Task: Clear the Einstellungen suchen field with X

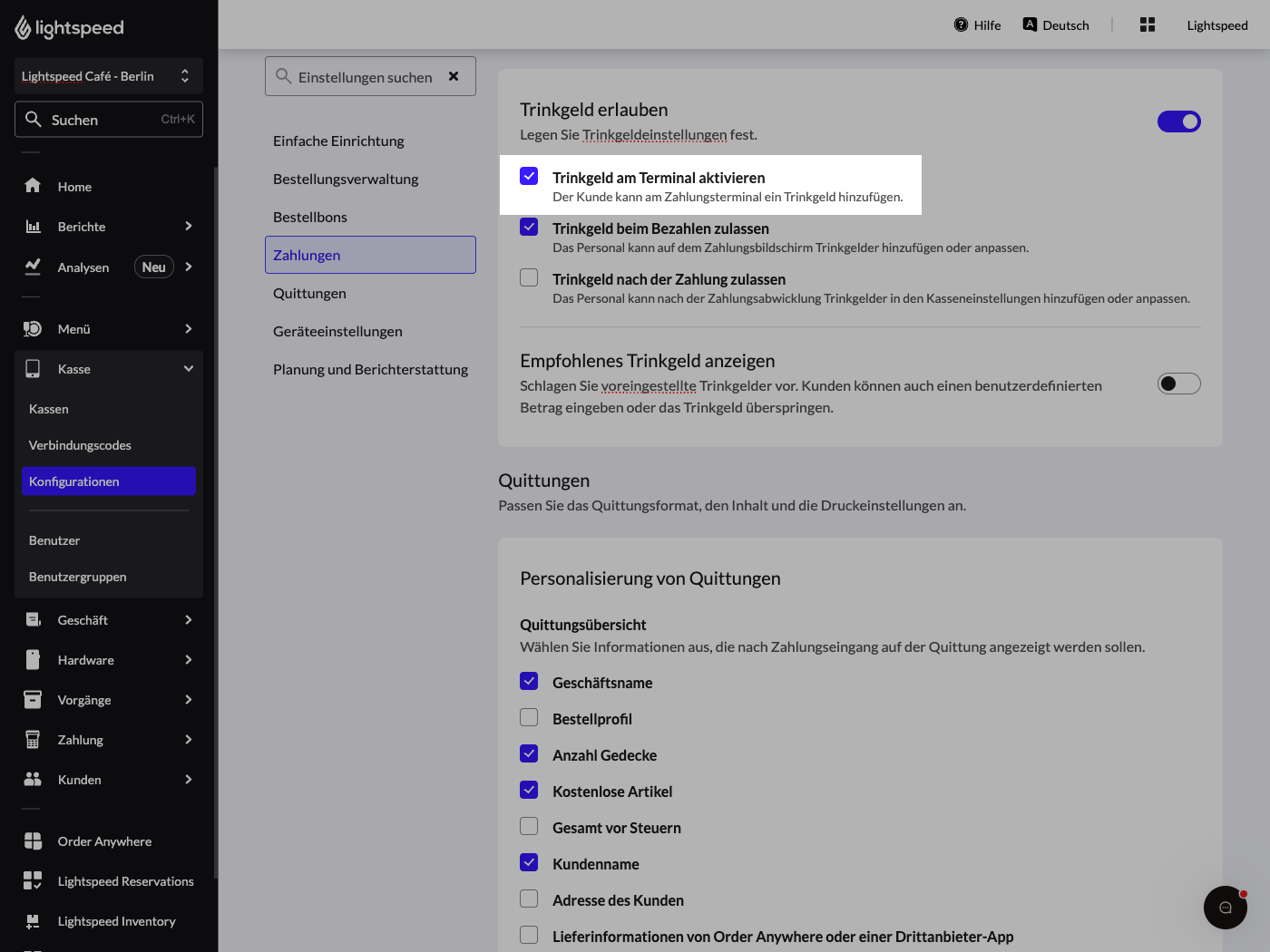Action: [x=454, y=76]
